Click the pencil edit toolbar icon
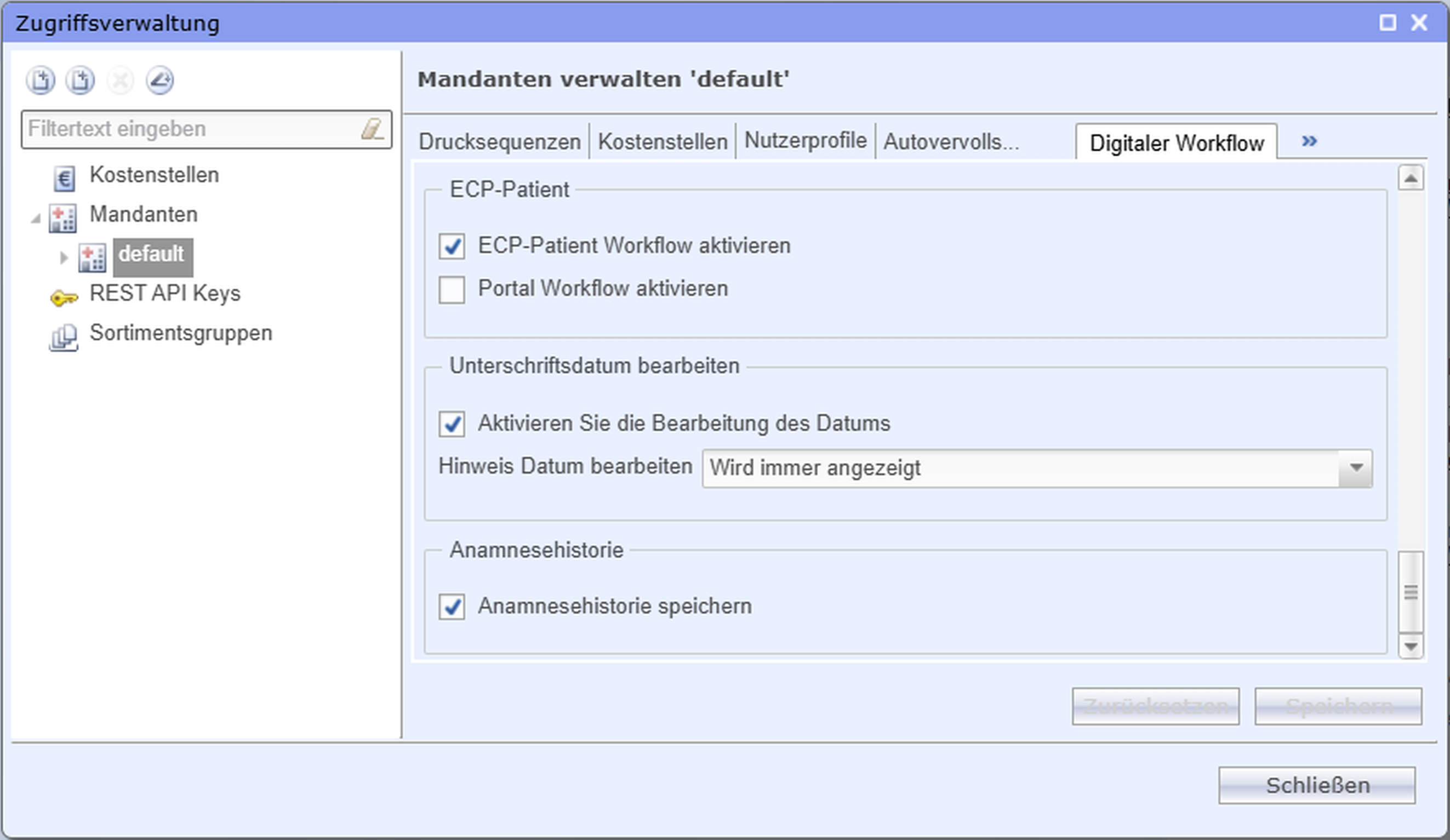Image resolution: width=1450 pixels, height=840 pixels. coord(159,81)
